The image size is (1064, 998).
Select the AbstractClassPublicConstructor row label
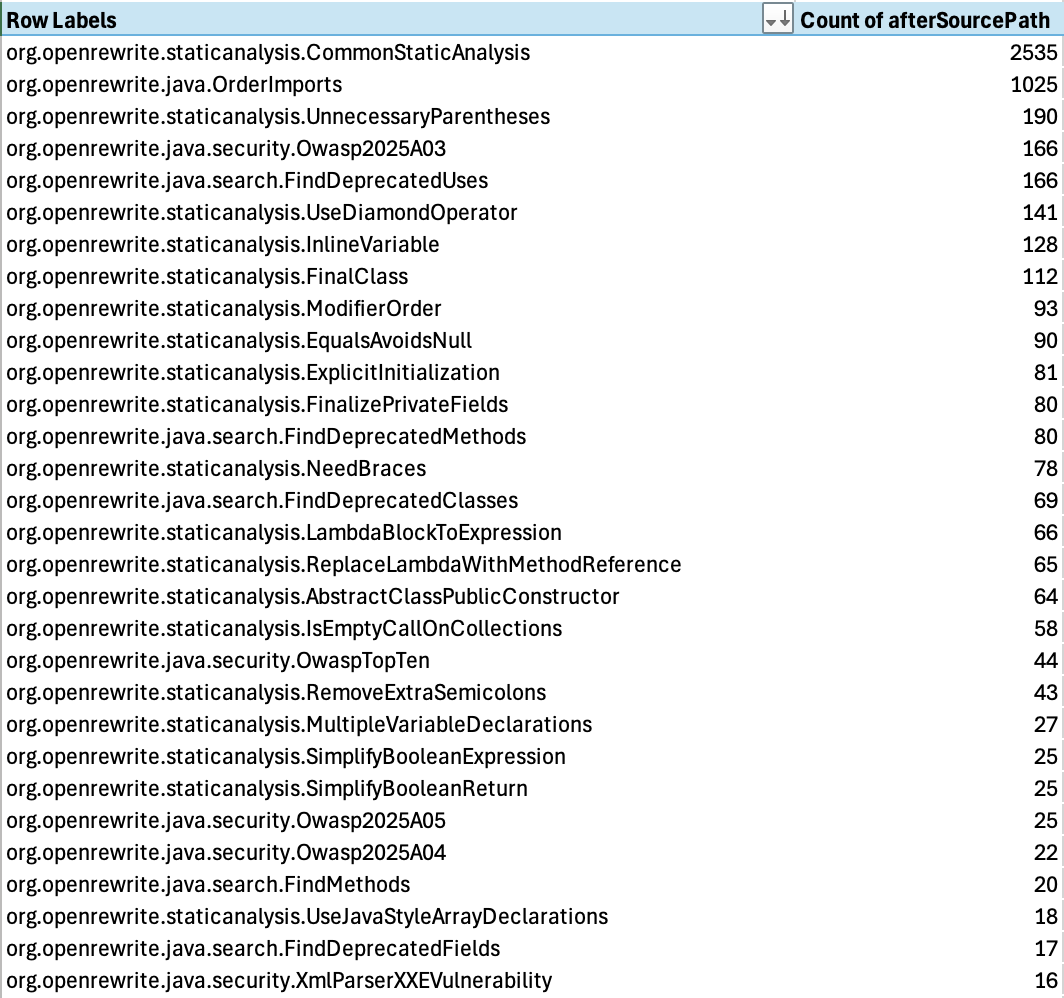tap(313, 596)
